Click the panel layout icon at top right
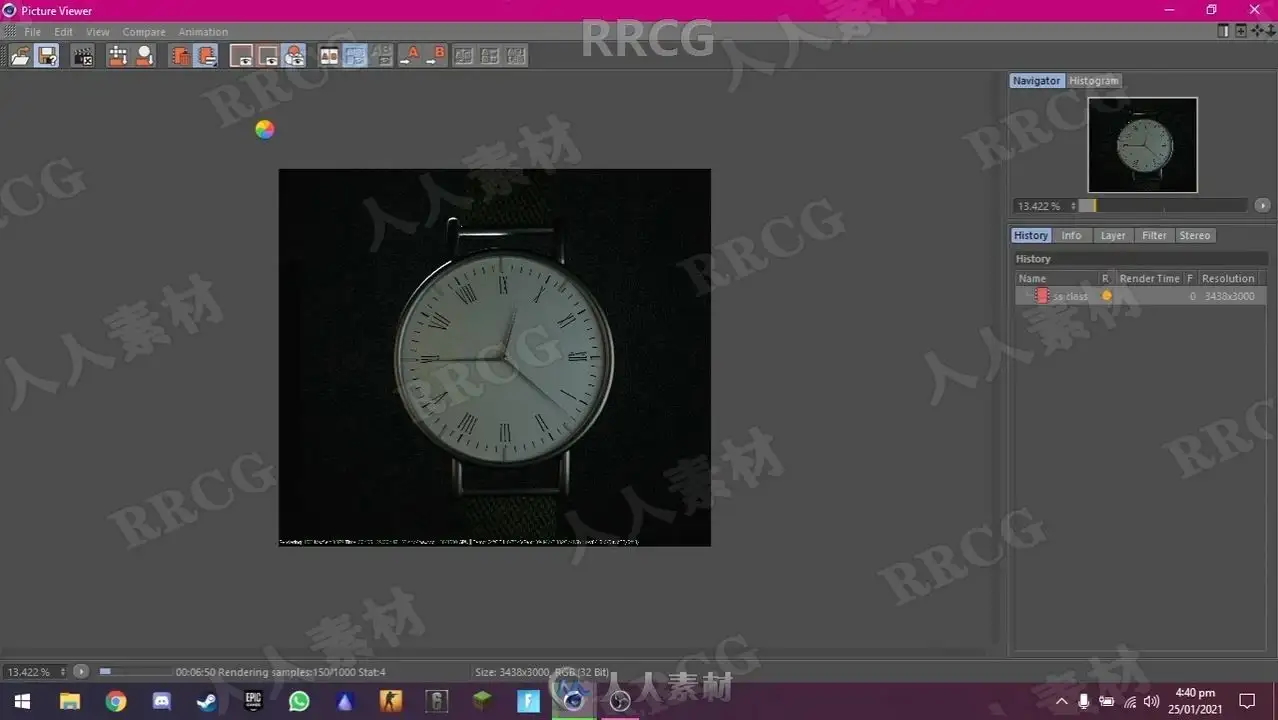 tap(1223, 31)
